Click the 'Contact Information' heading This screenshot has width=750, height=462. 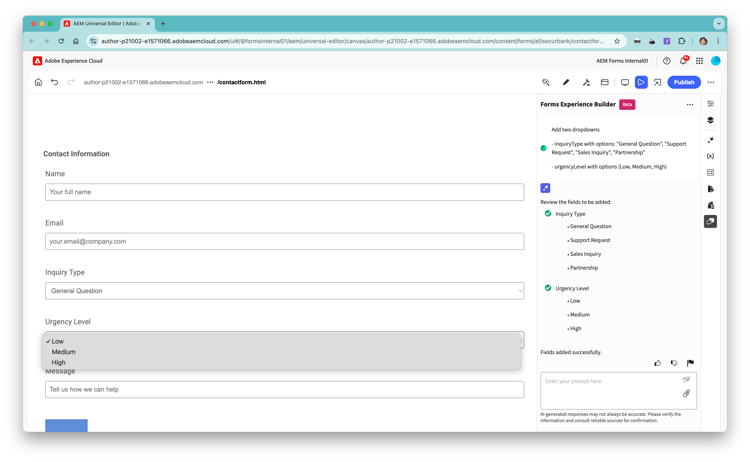(x=76, y=154)
